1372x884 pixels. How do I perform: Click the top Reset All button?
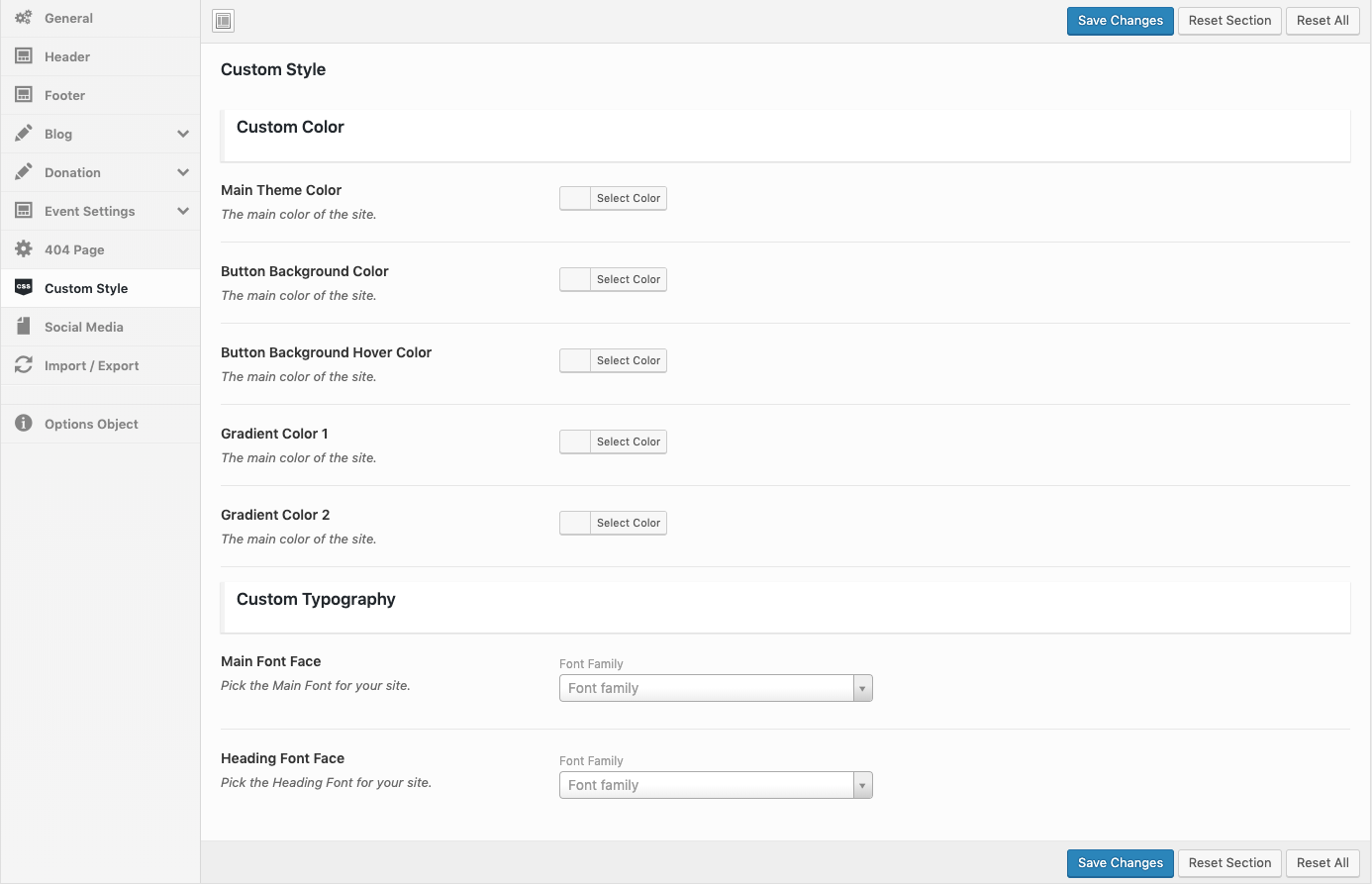(1323, 21)
